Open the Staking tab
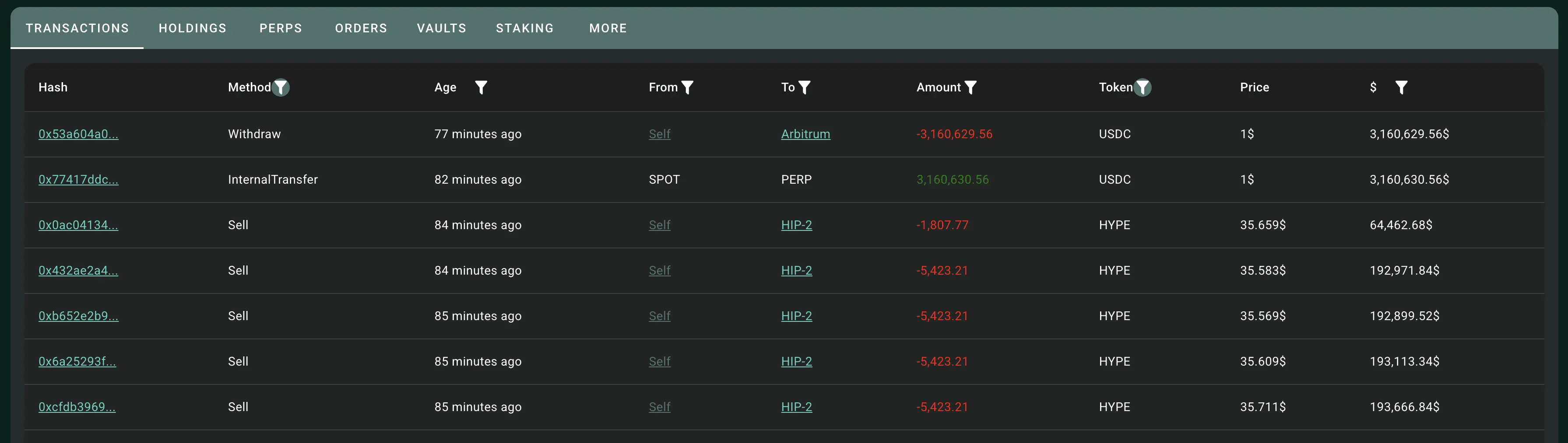The image size is (1568, 443). [x=525, y=28]
